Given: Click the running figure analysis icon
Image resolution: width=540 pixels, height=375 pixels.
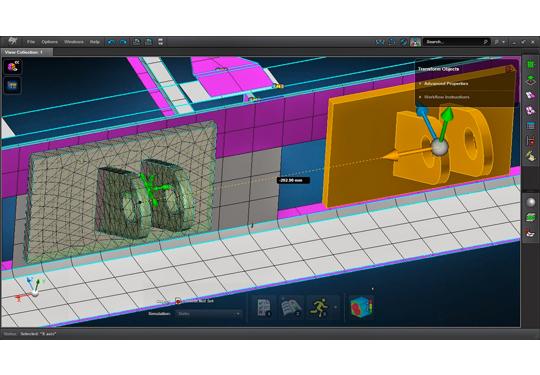Looking at the screenshot, I should [319, 307].
